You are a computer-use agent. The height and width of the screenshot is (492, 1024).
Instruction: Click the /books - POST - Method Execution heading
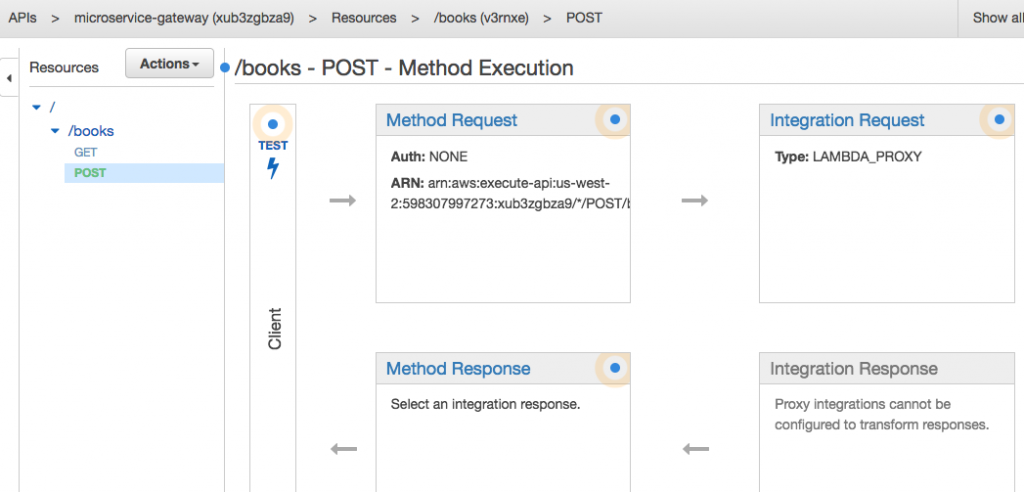404,68
